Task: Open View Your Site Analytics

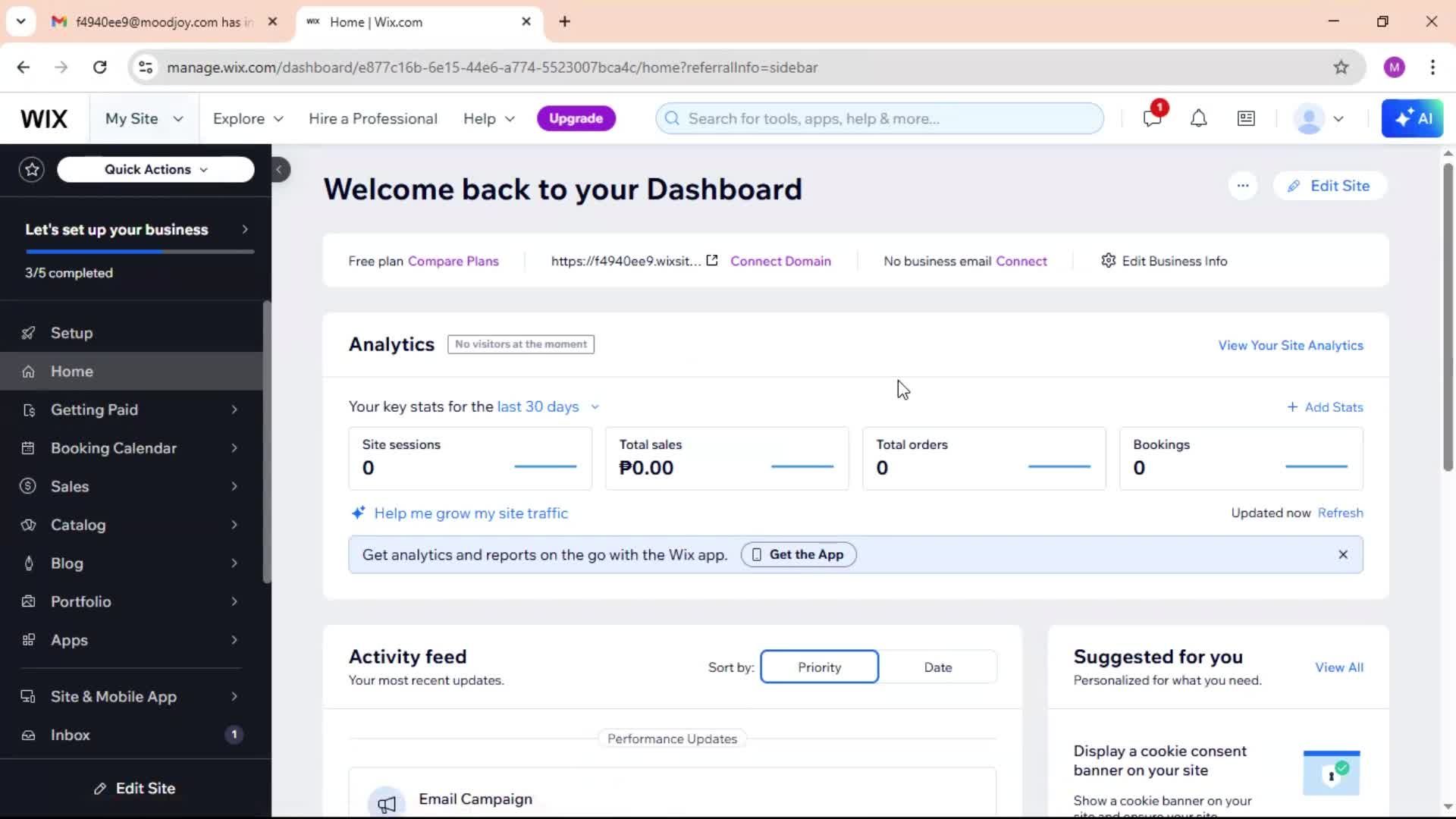Action: tap(1290, 345)
